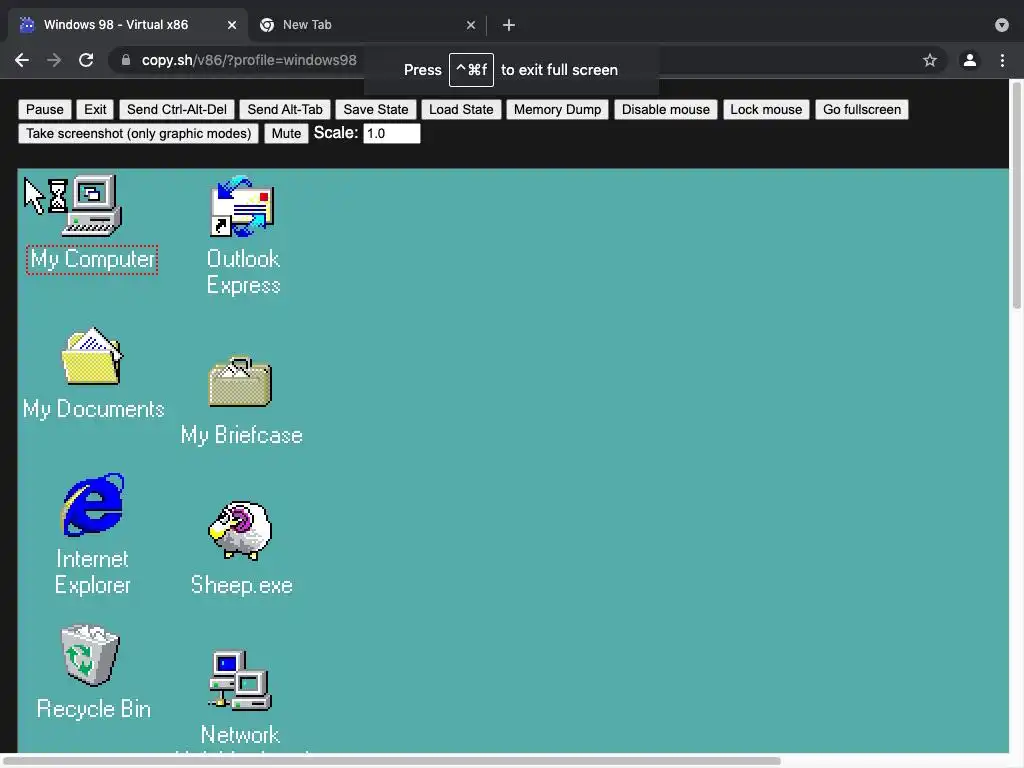Viewport: 1024px width, 768px height.
Task: Click the Internet Explorer label text
Action: click(92, 572)
